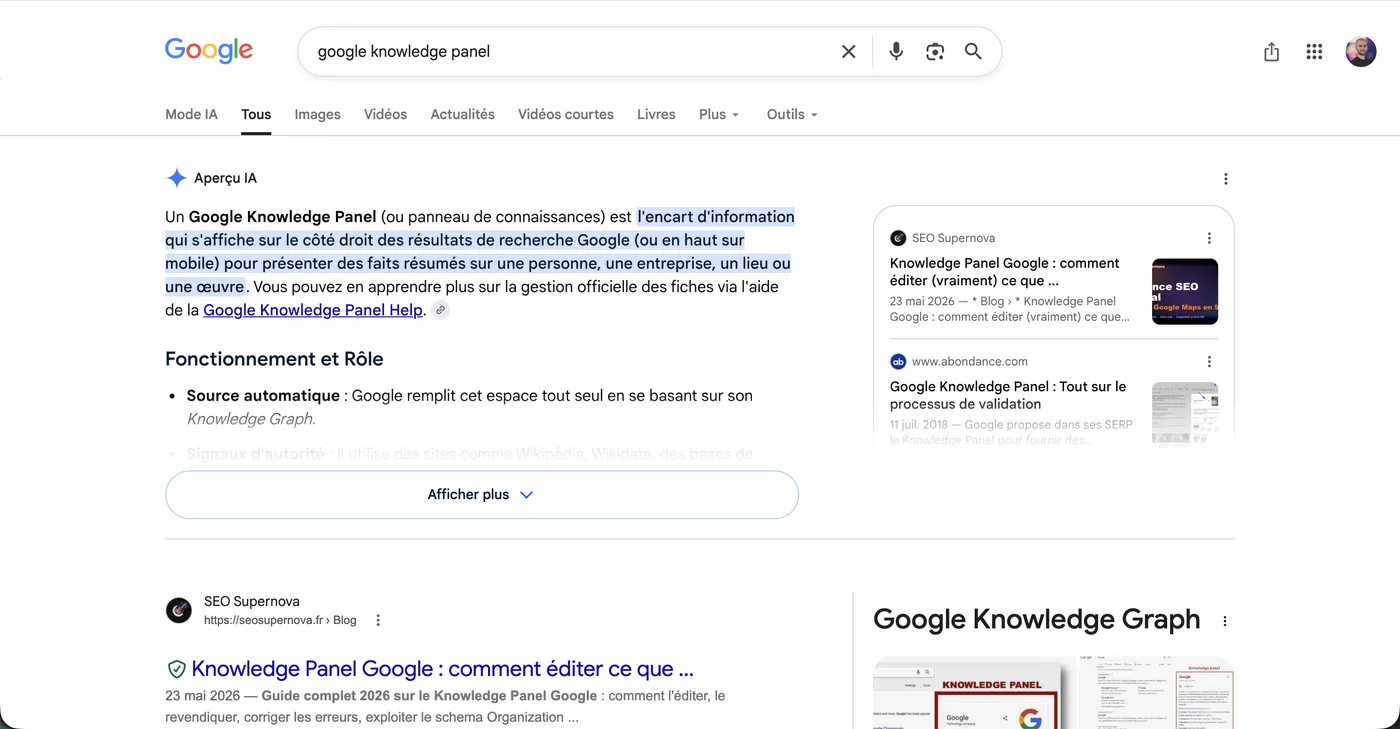
Task: Open the account profile avatar
Action: coord(1361,51)
